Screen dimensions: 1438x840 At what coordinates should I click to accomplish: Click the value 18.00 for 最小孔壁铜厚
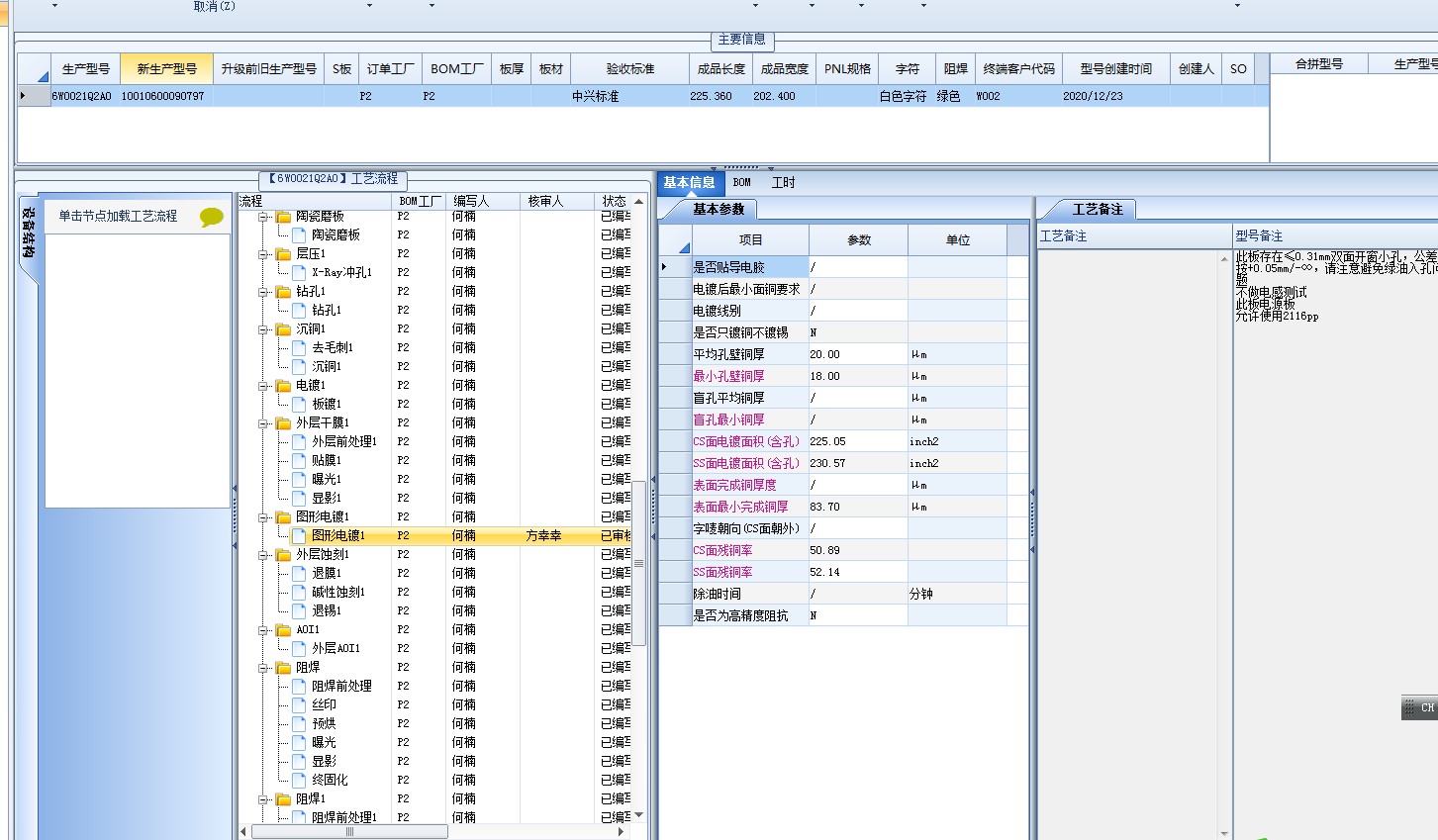point(858,376)
